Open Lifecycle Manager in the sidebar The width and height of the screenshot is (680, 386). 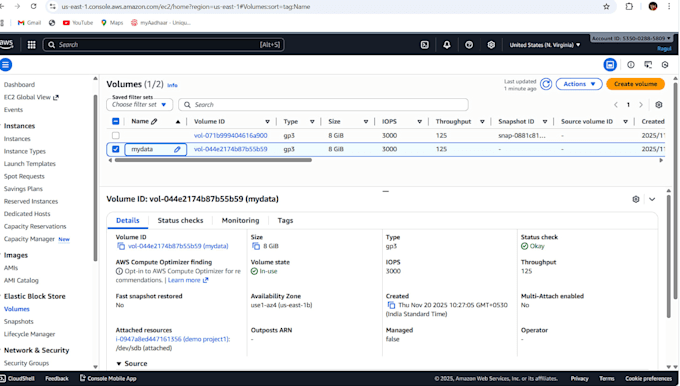pyautogui.click(x=29, y=334)
